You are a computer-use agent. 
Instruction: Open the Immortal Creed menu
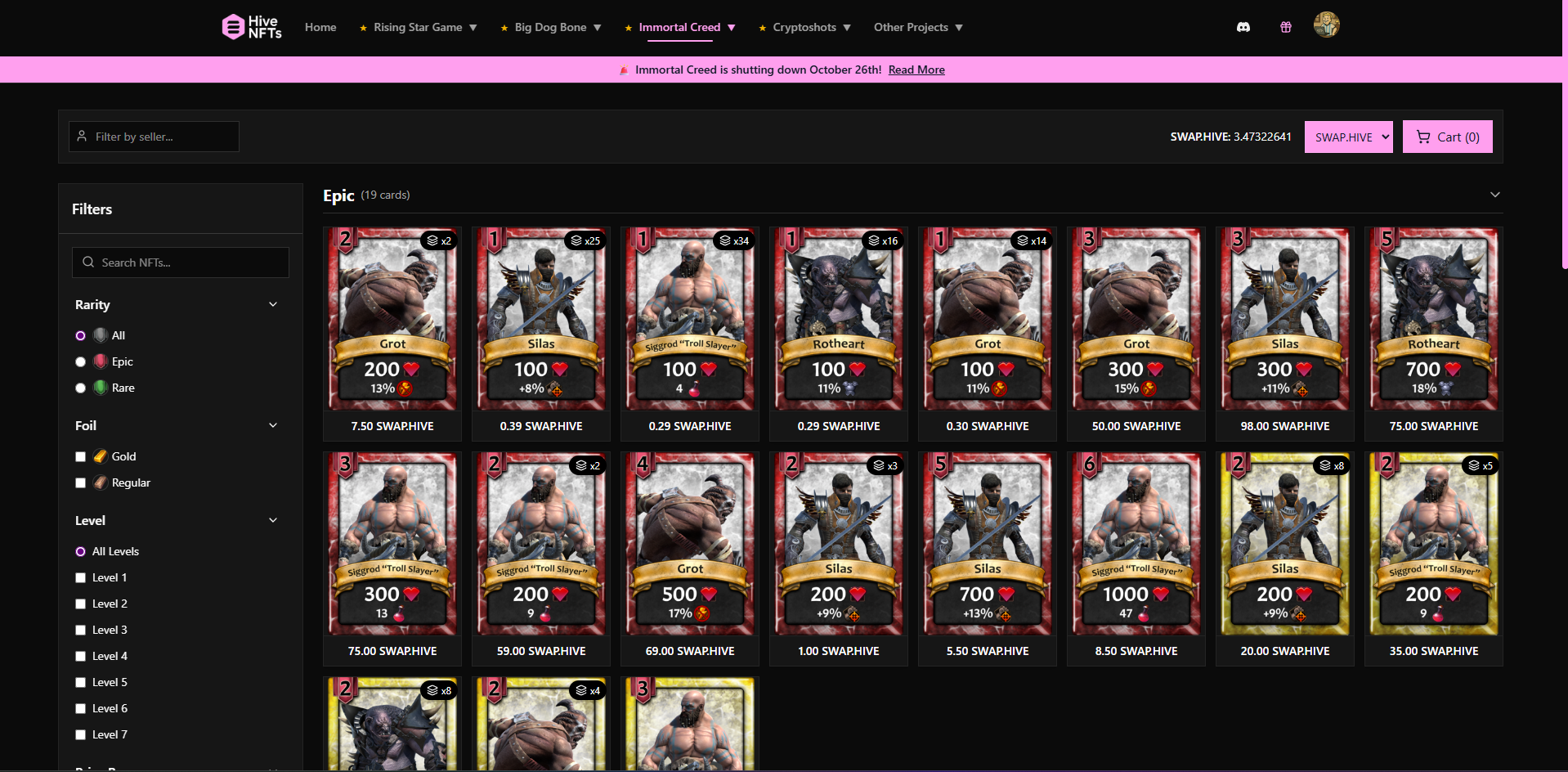coord(679,27)
